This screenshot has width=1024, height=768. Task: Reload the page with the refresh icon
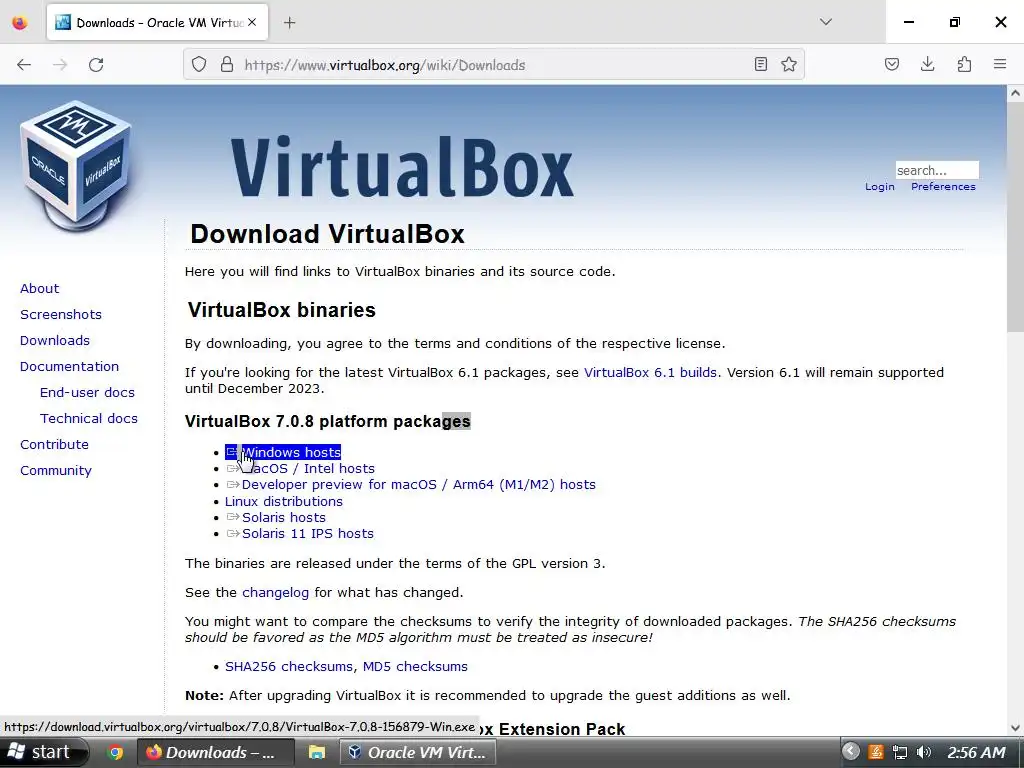click(x=96, y=65)
